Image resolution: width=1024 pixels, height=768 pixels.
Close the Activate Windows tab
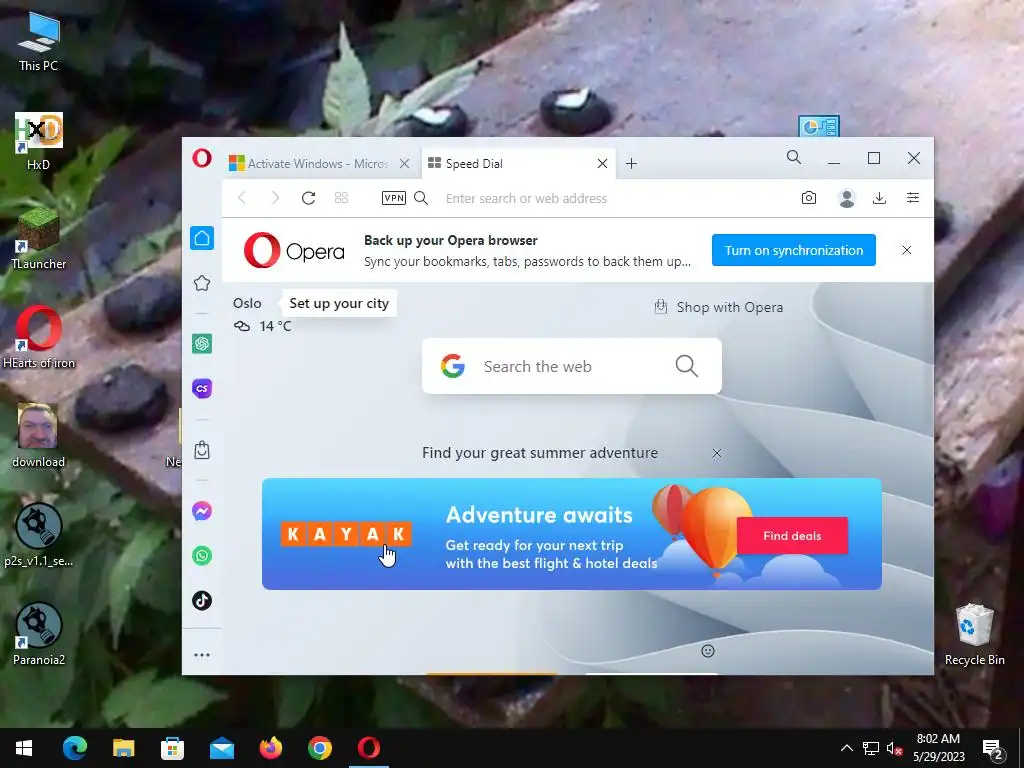405,164
